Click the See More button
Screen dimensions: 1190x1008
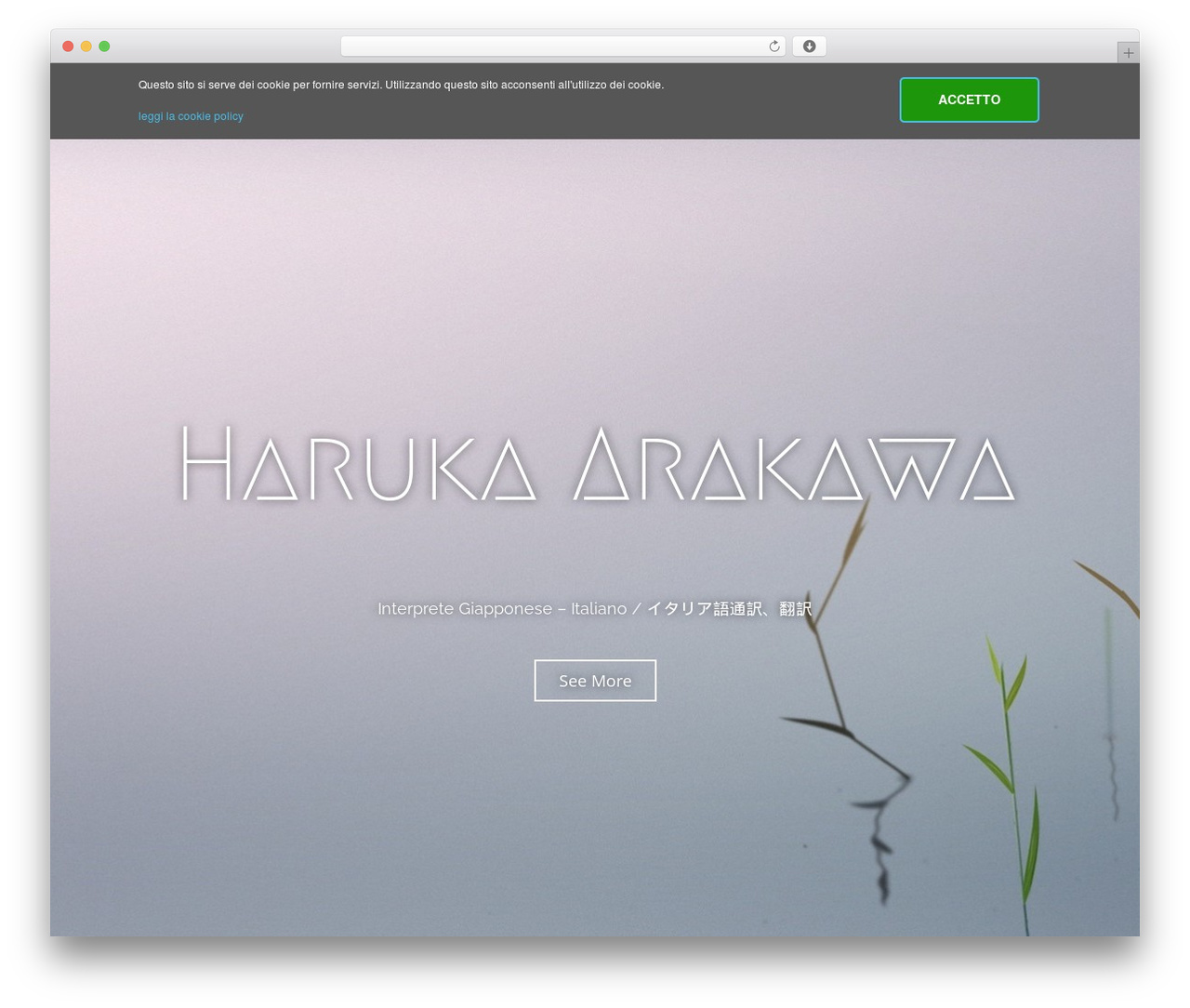coord(595,681)
